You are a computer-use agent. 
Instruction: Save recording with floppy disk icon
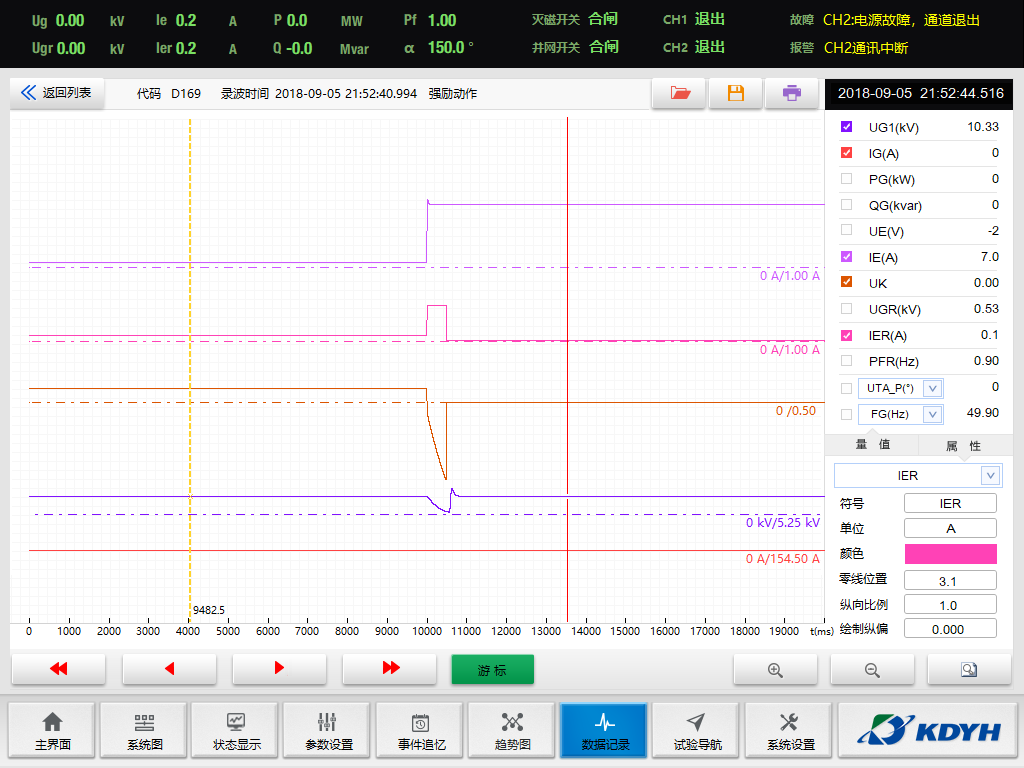point(735,93)
